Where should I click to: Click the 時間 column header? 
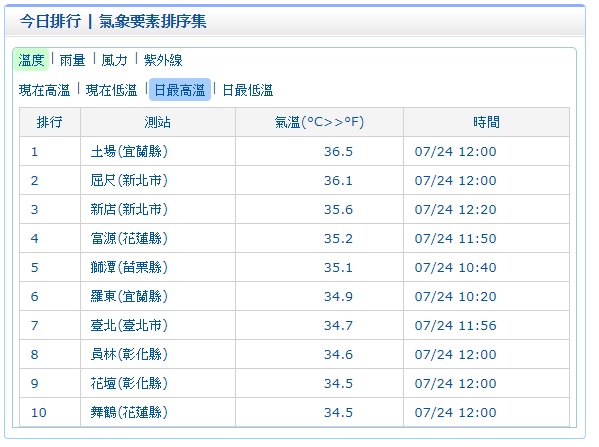[486, 122]
